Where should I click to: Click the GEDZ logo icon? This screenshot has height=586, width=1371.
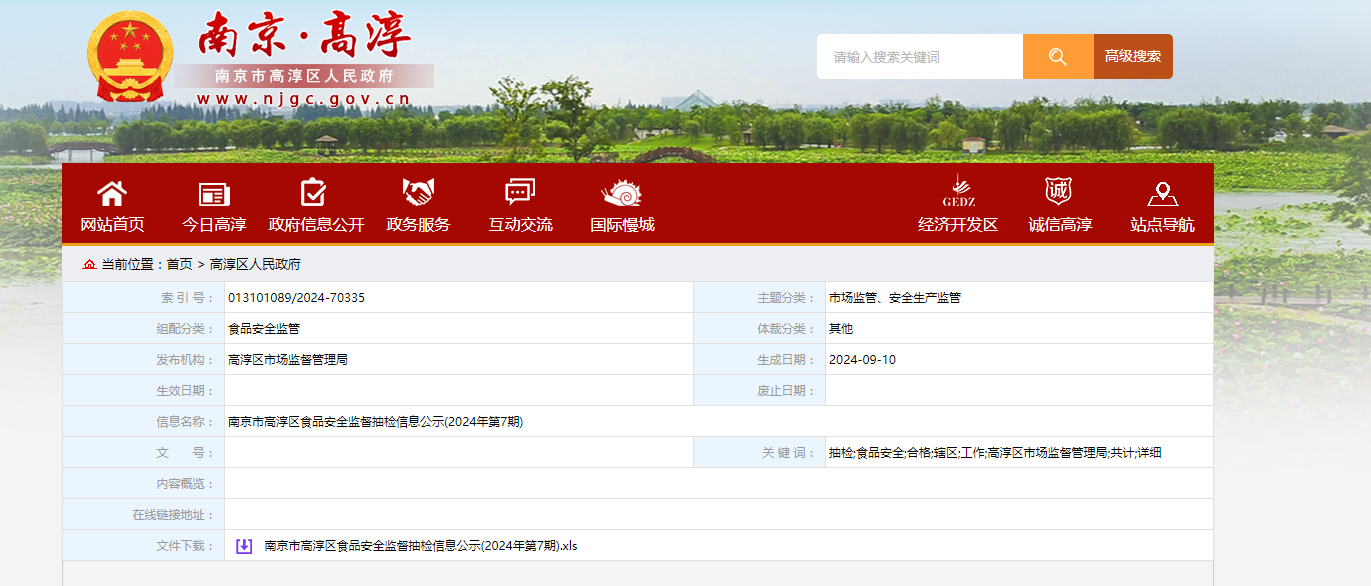958,191
